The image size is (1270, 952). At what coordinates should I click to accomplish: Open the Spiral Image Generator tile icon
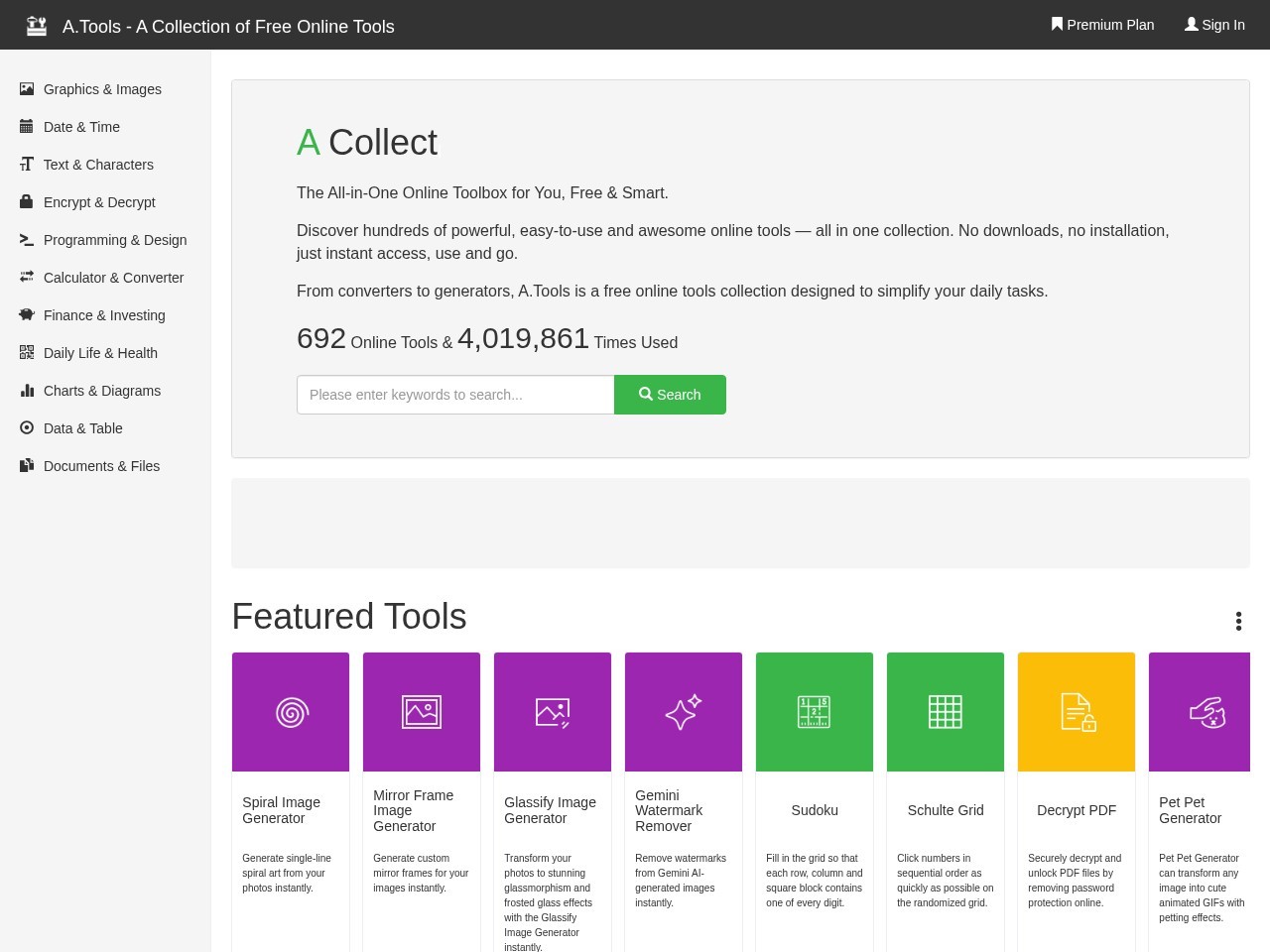pyautogui.click(x=291, y=712)
